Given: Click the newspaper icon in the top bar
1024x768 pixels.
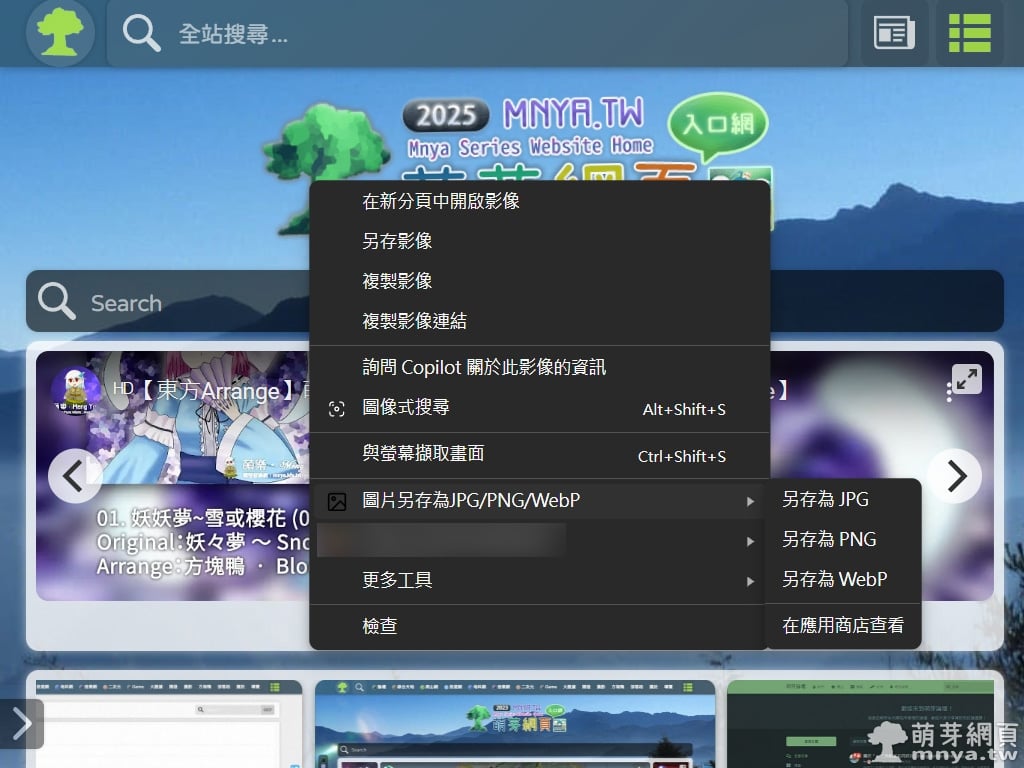Looking at the screenshot, I should 893,31.
